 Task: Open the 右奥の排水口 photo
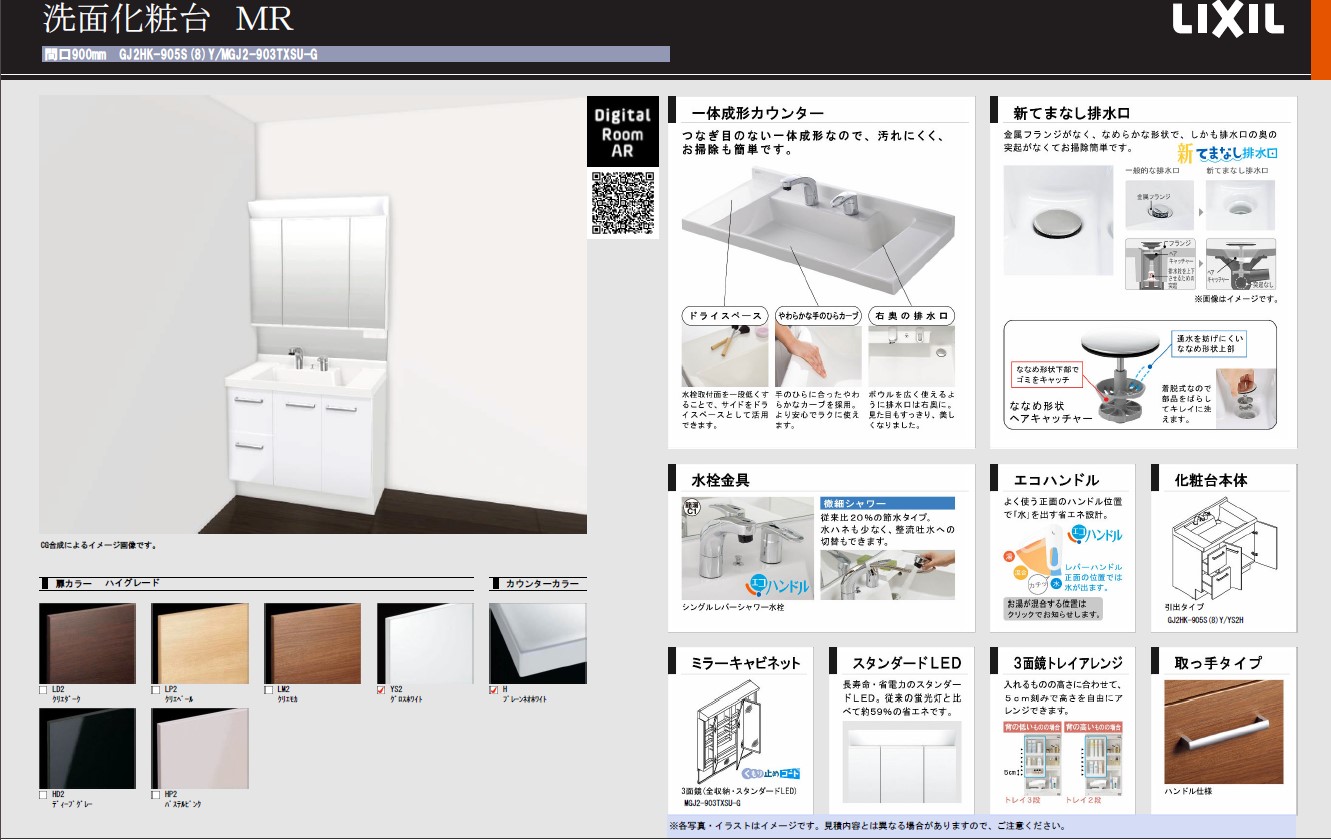coord(911,355)
